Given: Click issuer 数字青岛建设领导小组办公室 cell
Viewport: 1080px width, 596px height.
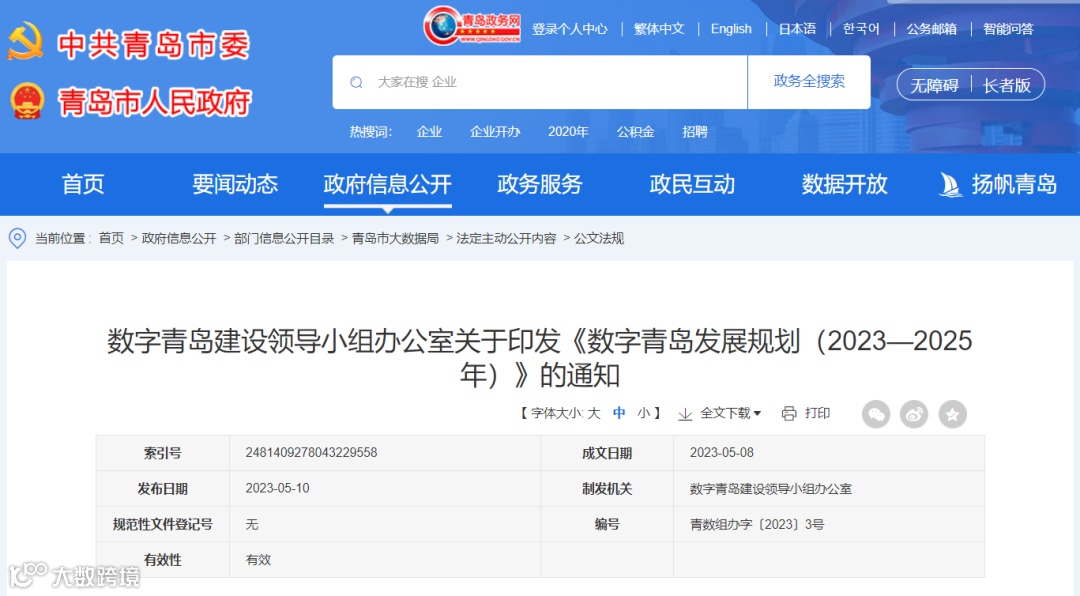Looking at the screenshot, I should (771, 489).
